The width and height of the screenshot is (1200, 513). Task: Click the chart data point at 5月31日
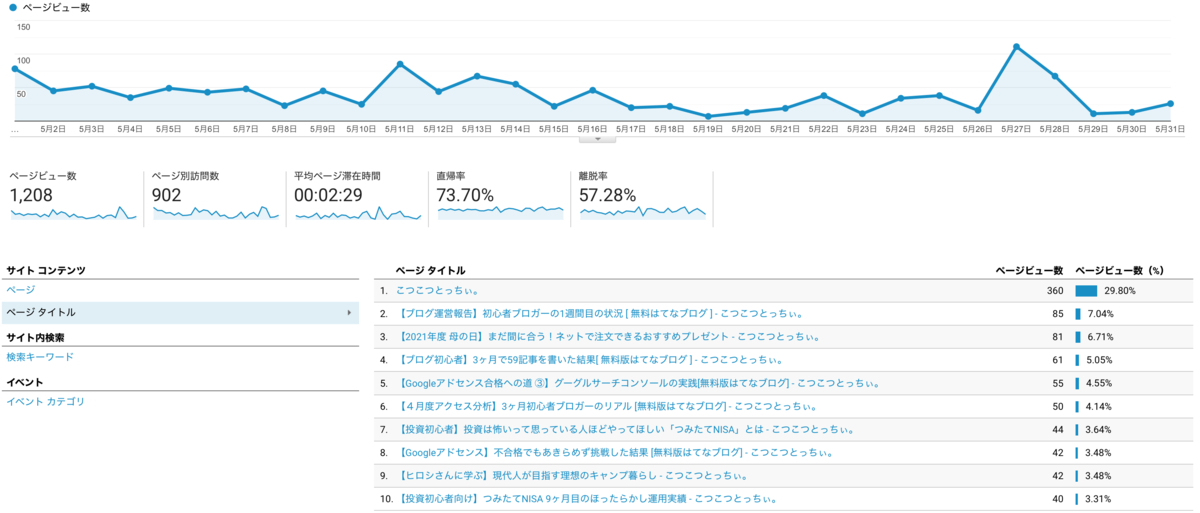[1170, 103]
